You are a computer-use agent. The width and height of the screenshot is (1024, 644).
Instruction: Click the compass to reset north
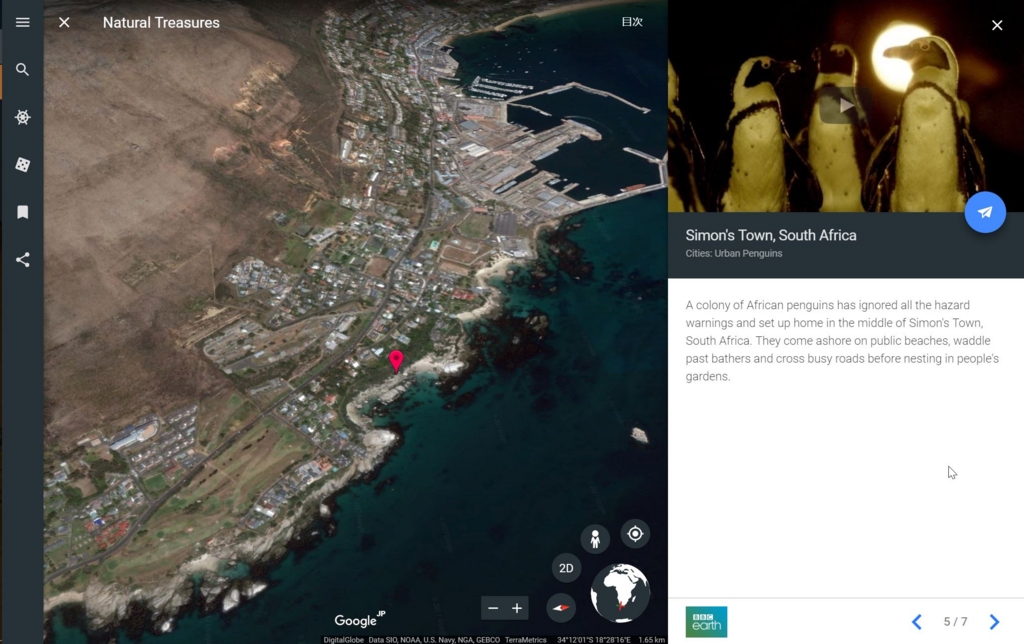tap(560, 608)
